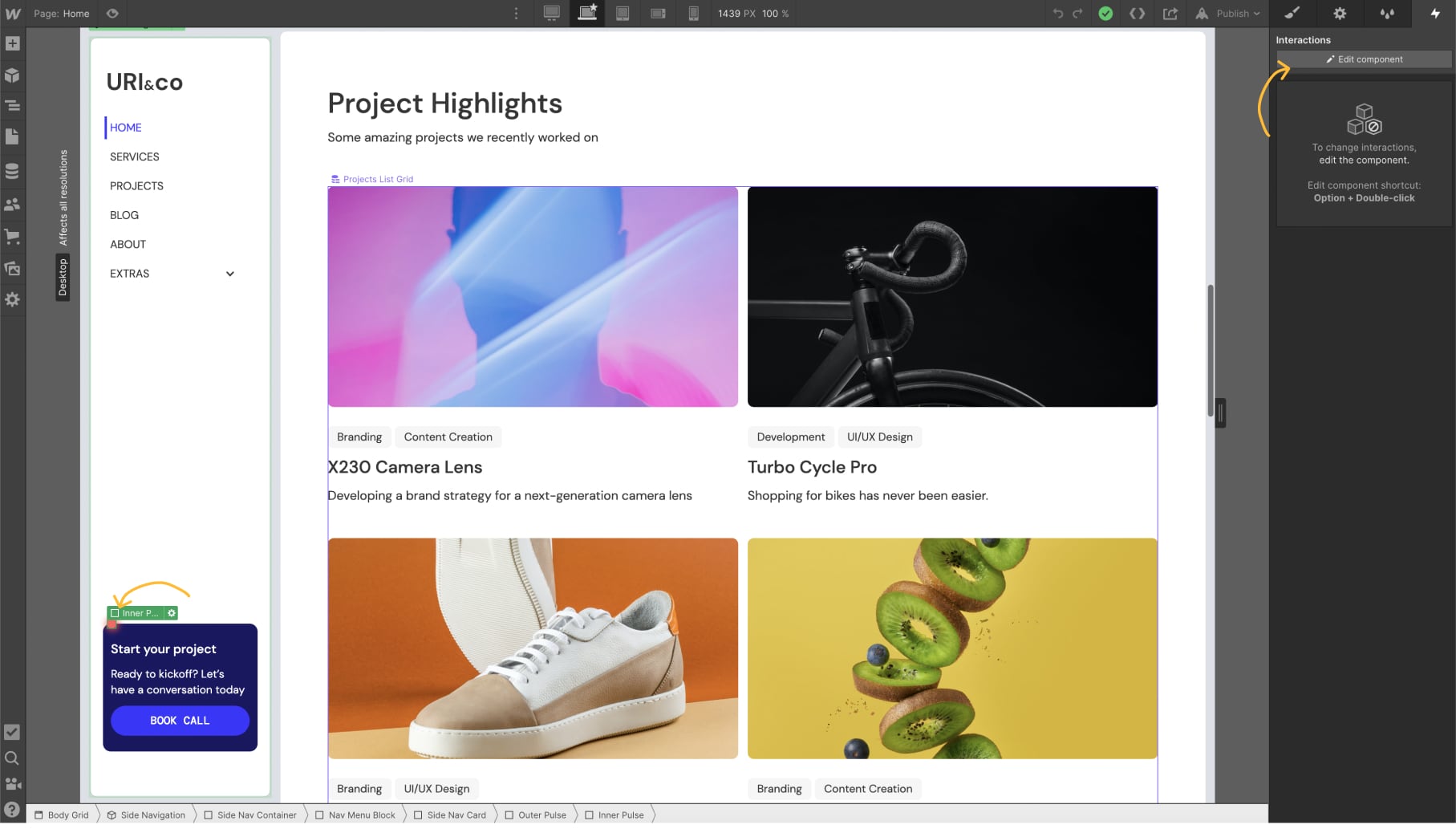Toggle the preview eye icon

[112, 14]
